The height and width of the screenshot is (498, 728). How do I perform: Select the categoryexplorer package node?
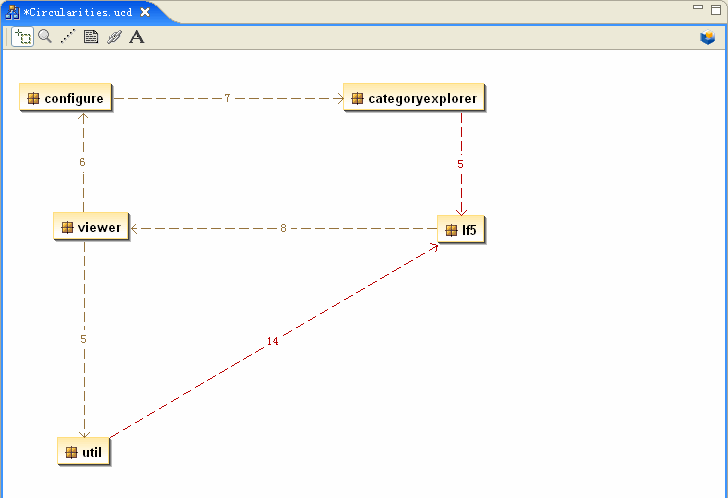pyautogui.click(x=414, y=97)
